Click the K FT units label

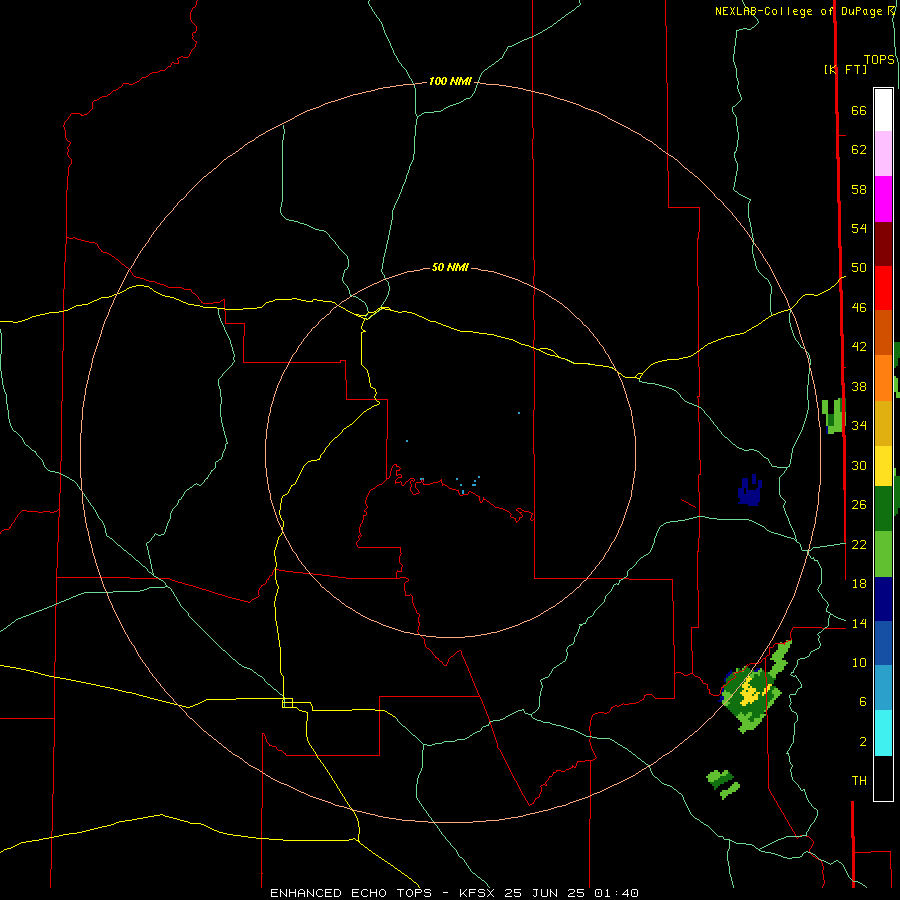(845, 70)
